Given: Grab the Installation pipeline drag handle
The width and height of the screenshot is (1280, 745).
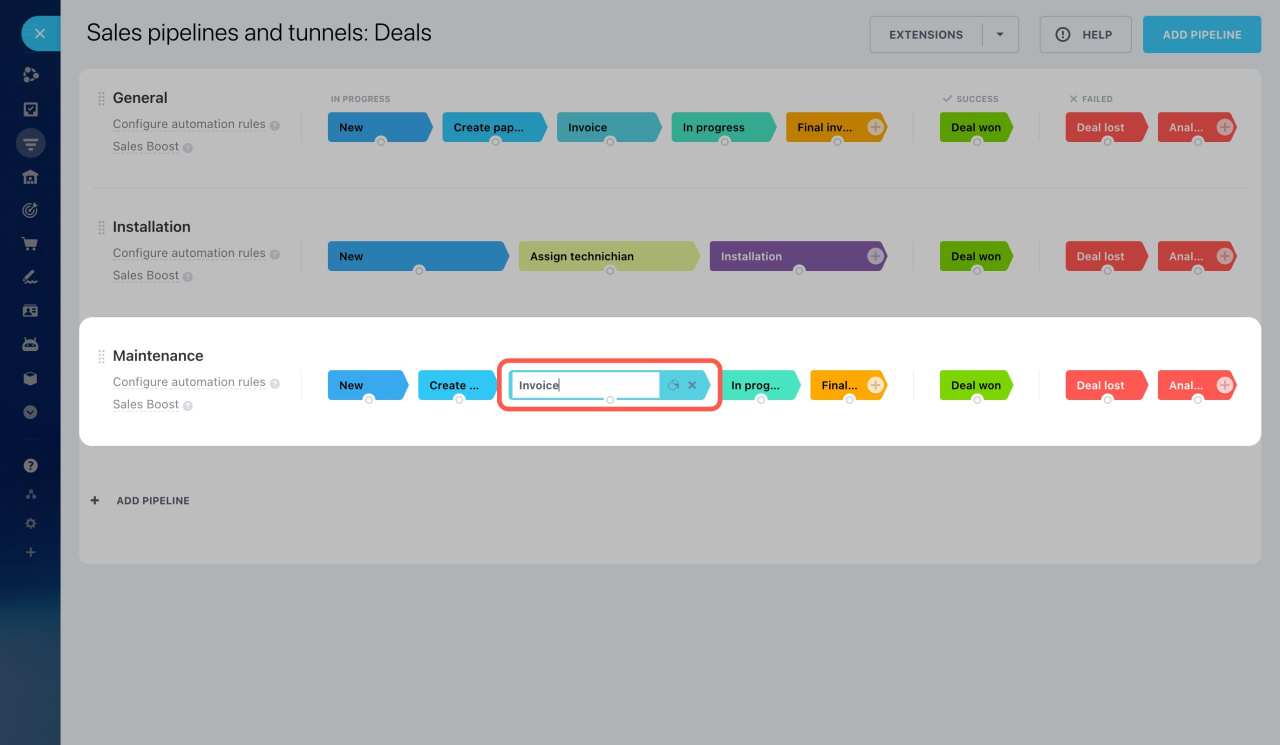Looking at the screenshot, I should [x=101, y=227].
